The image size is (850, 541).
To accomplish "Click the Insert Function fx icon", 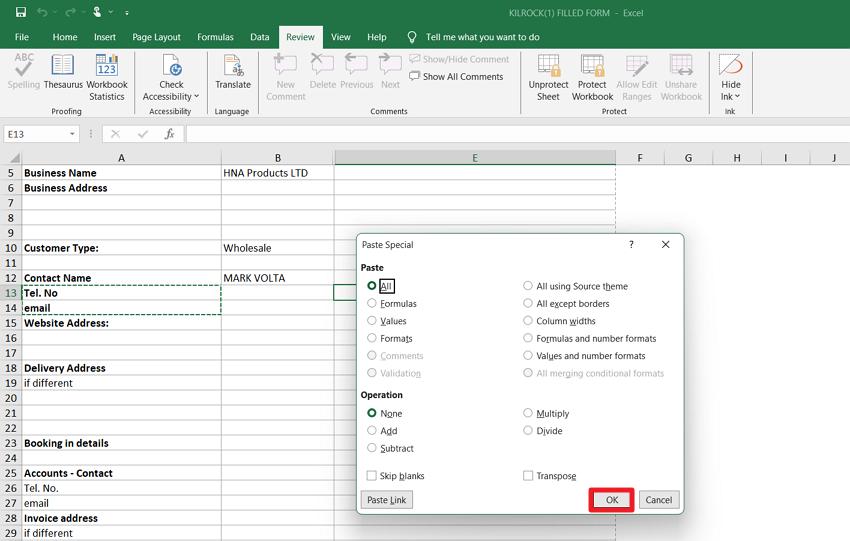I will (169, 134).
